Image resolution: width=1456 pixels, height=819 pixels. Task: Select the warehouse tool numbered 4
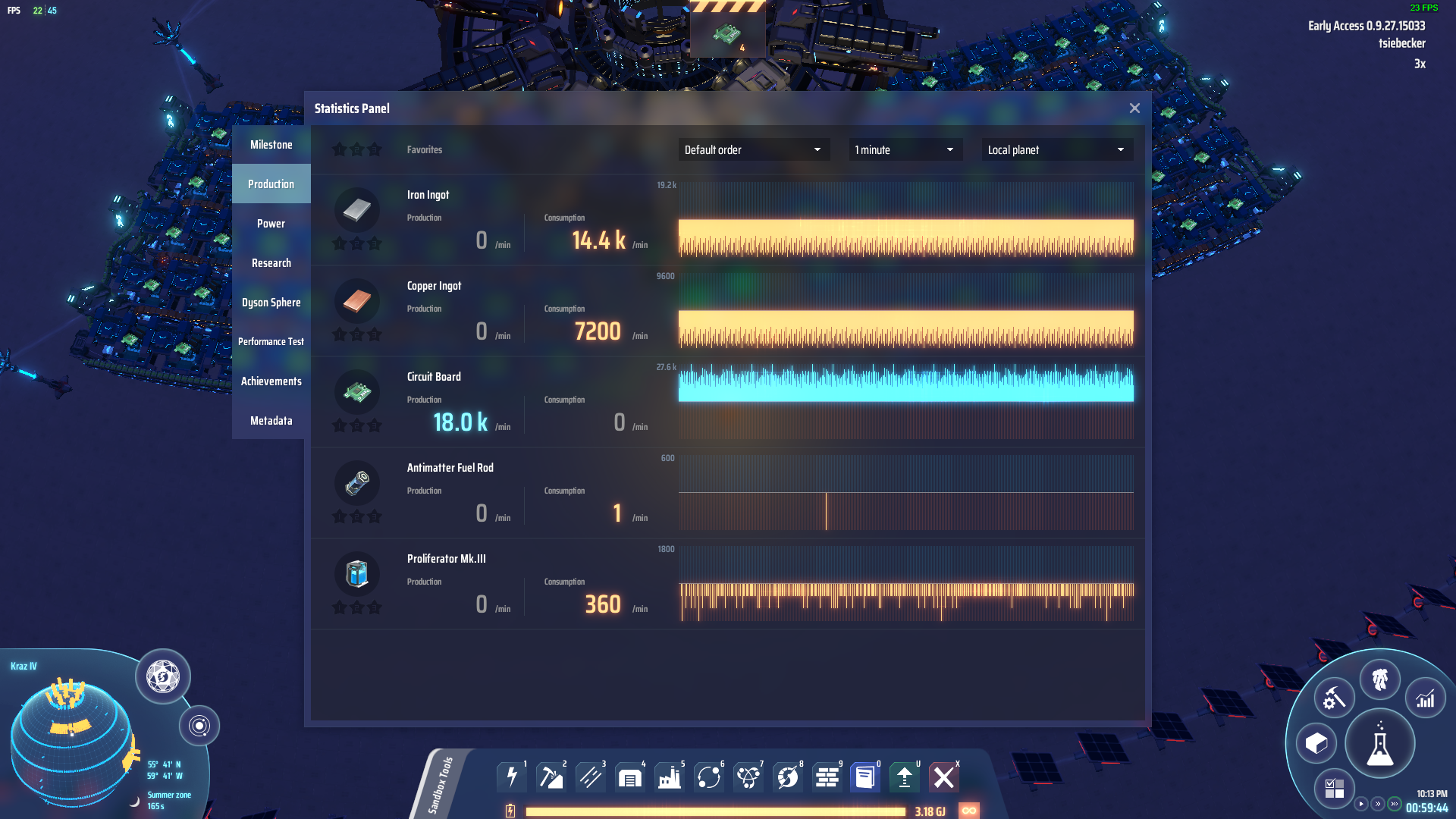(x=629, y=777)
